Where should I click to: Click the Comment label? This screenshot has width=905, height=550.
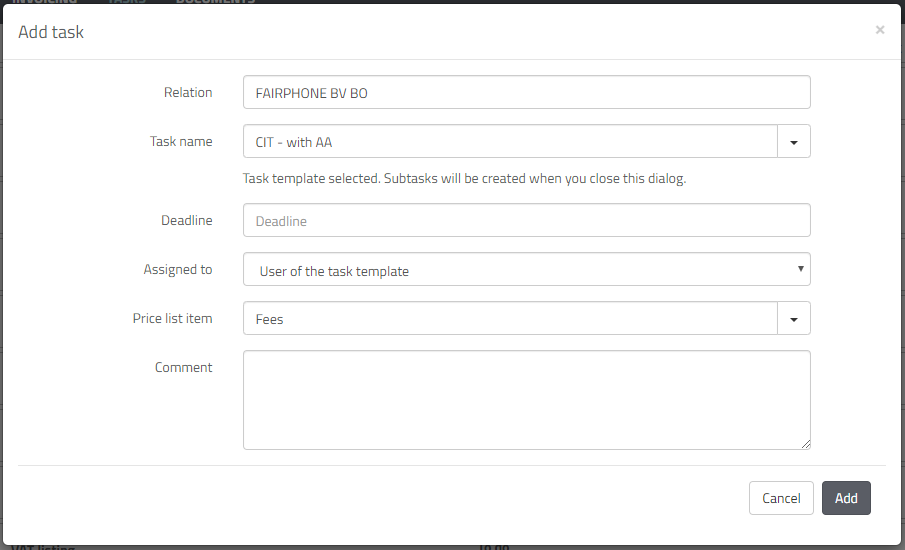click(184, 367)
